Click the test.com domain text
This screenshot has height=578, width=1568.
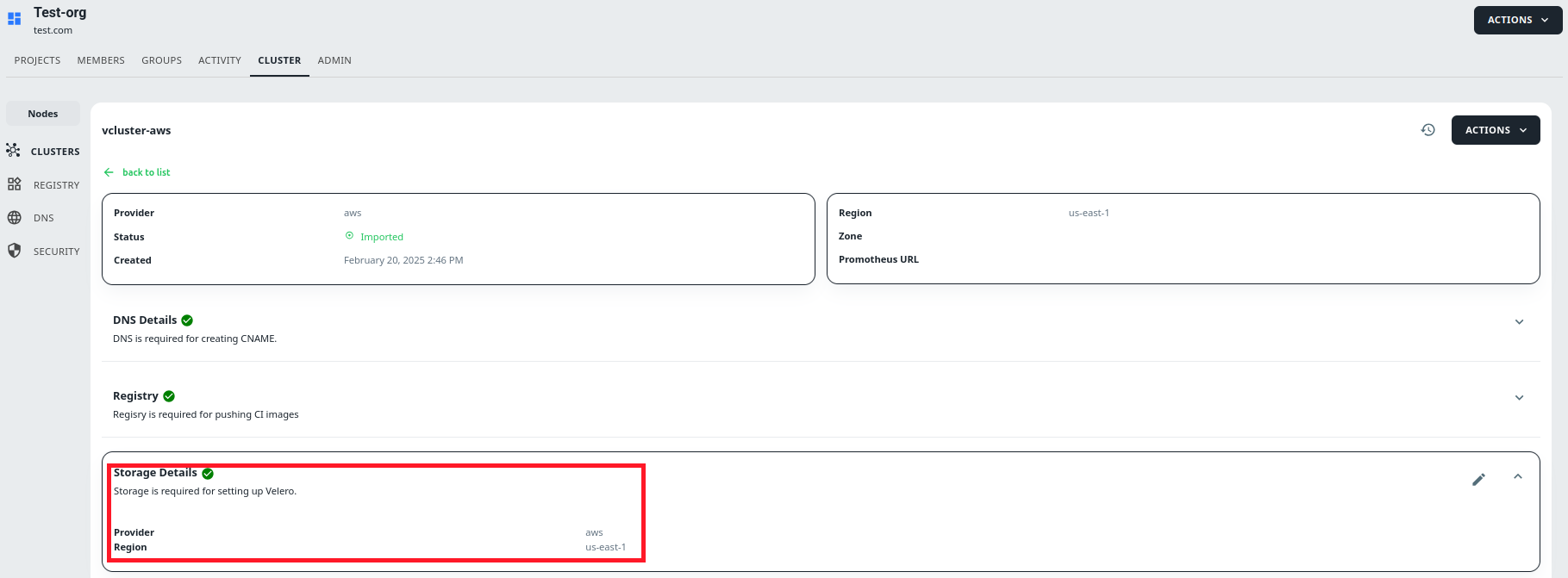[53, 30]
